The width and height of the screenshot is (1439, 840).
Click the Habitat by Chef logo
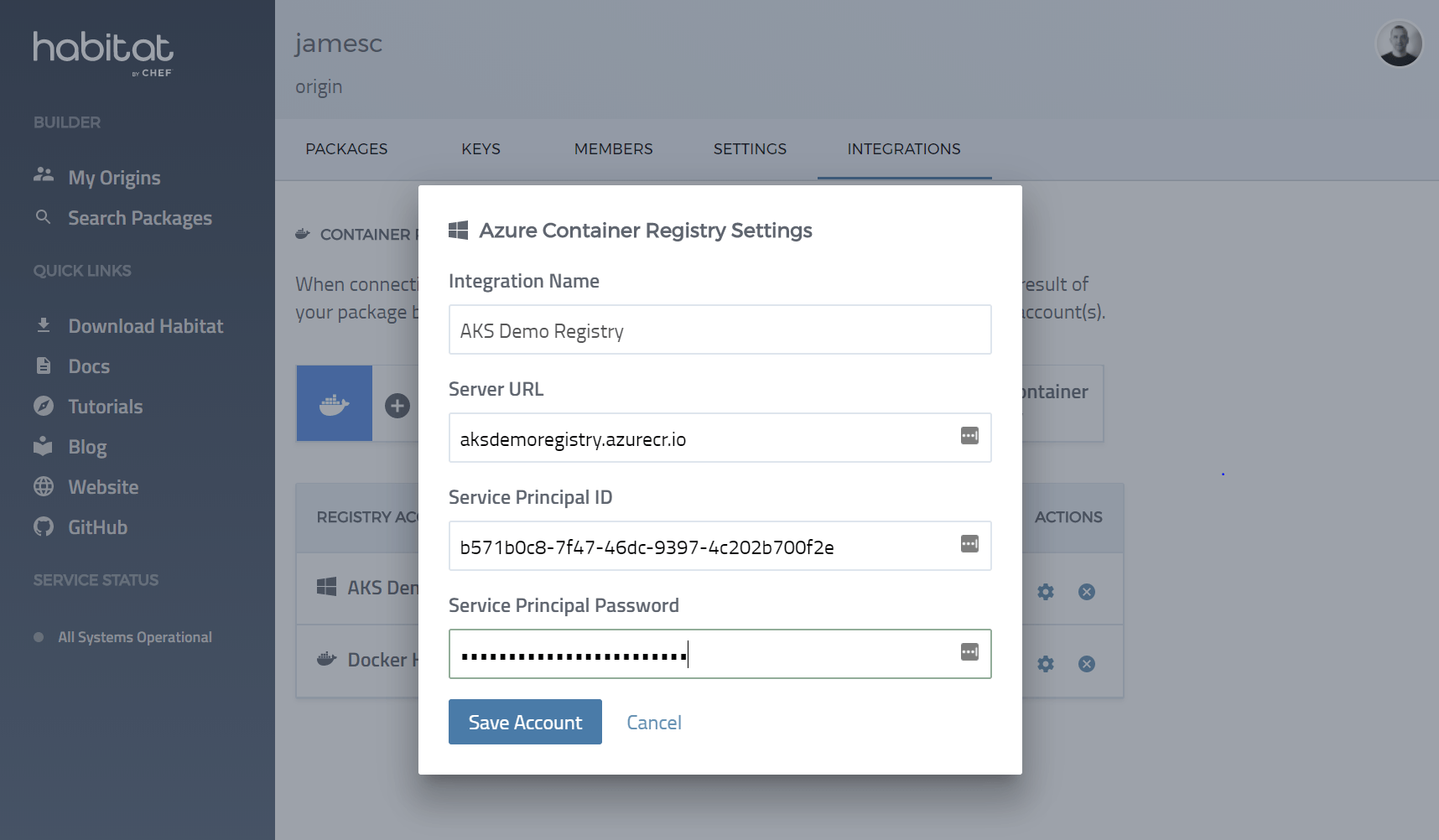pyautogui.click(x=103, y=54)
